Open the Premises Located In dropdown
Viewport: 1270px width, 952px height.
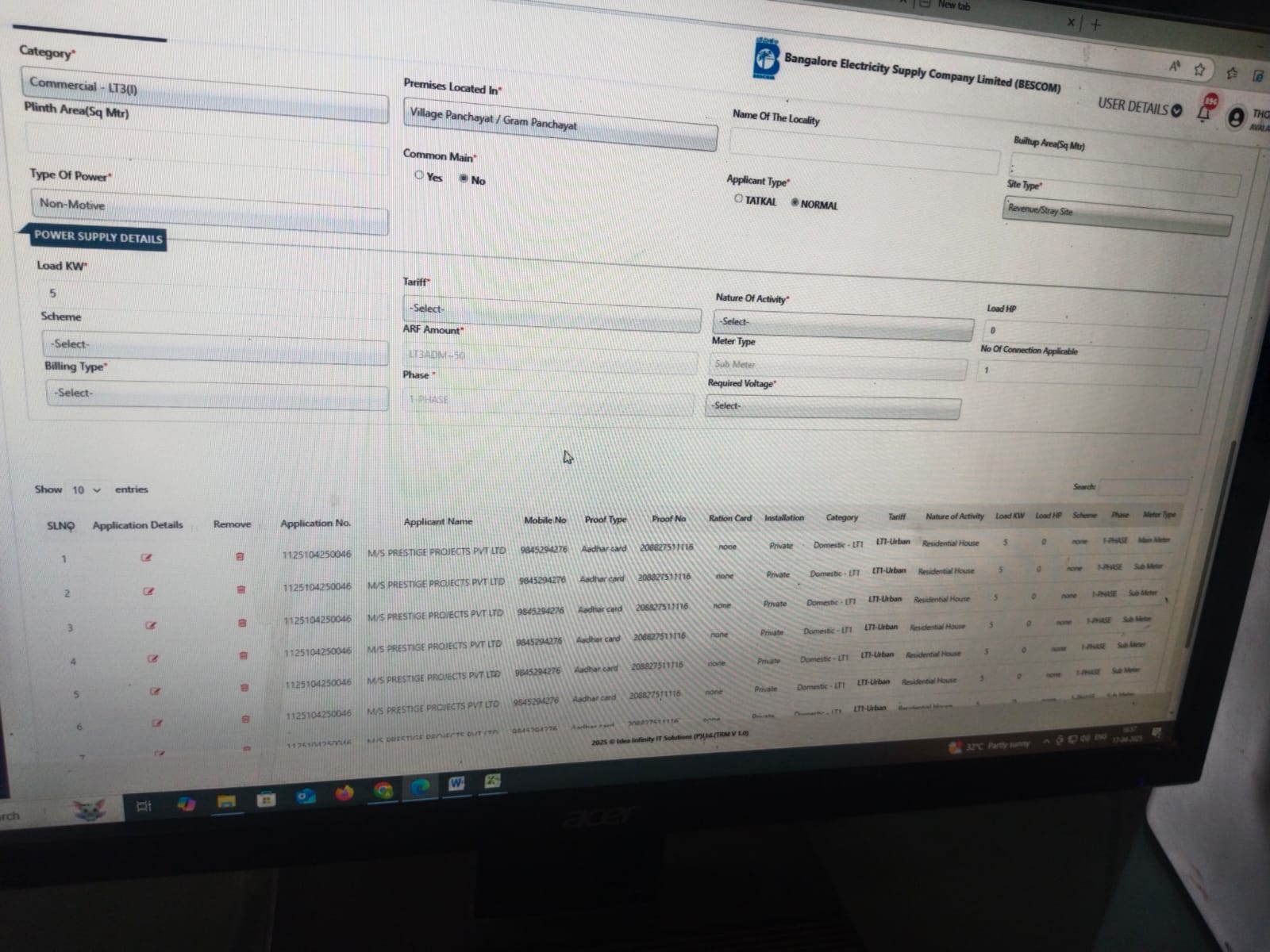coord(560,123)
